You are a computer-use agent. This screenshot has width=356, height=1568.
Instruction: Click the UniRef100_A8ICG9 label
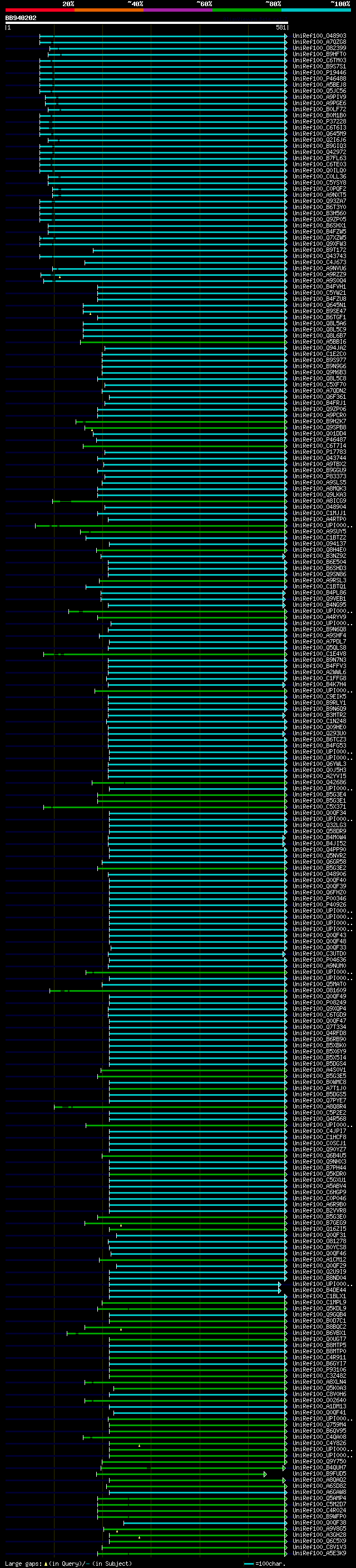click(319, 501)
